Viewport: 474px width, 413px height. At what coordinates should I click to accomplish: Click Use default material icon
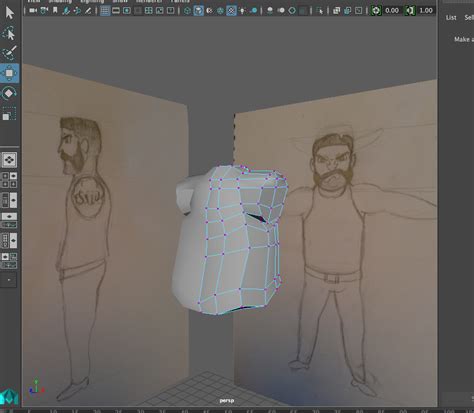click(209, 11)
